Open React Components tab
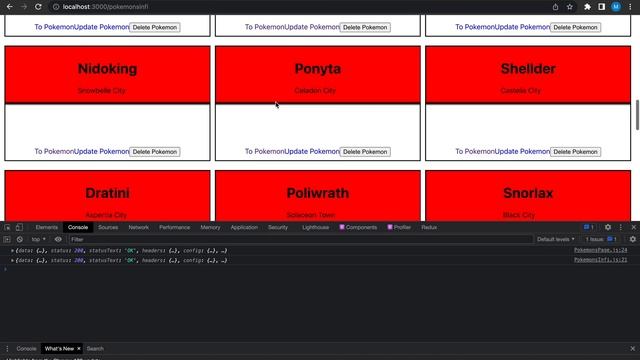The image size is (640, 360). 358,227
